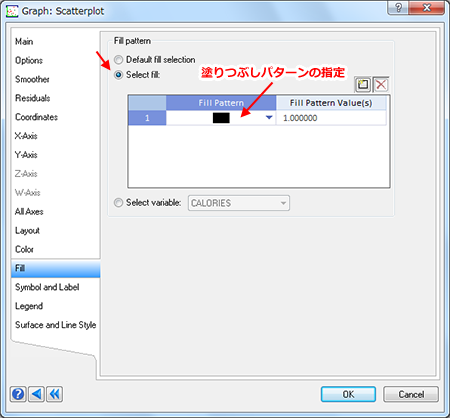Click the Cancel button
This screenshot has height=418, width=450.
tap(411, 394)
